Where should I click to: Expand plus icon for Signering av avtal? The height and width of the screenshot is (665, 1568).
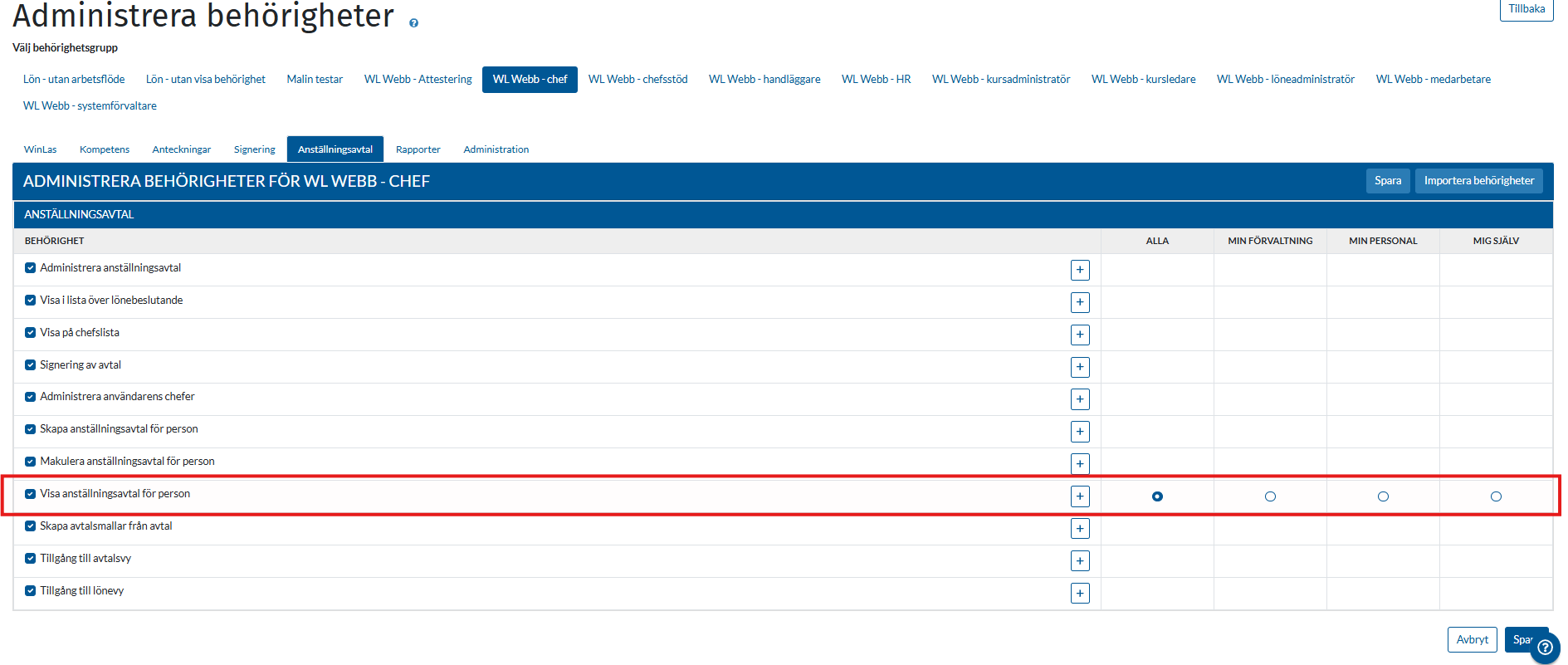click(1079, 367)
